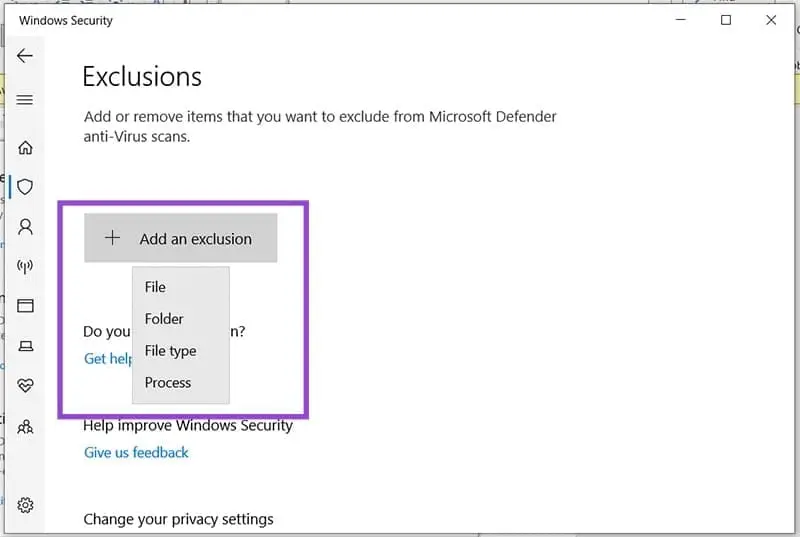This screenshot has width=800, height=537.
Task: Open Account protection person icon
Action: tap(25, 227)
